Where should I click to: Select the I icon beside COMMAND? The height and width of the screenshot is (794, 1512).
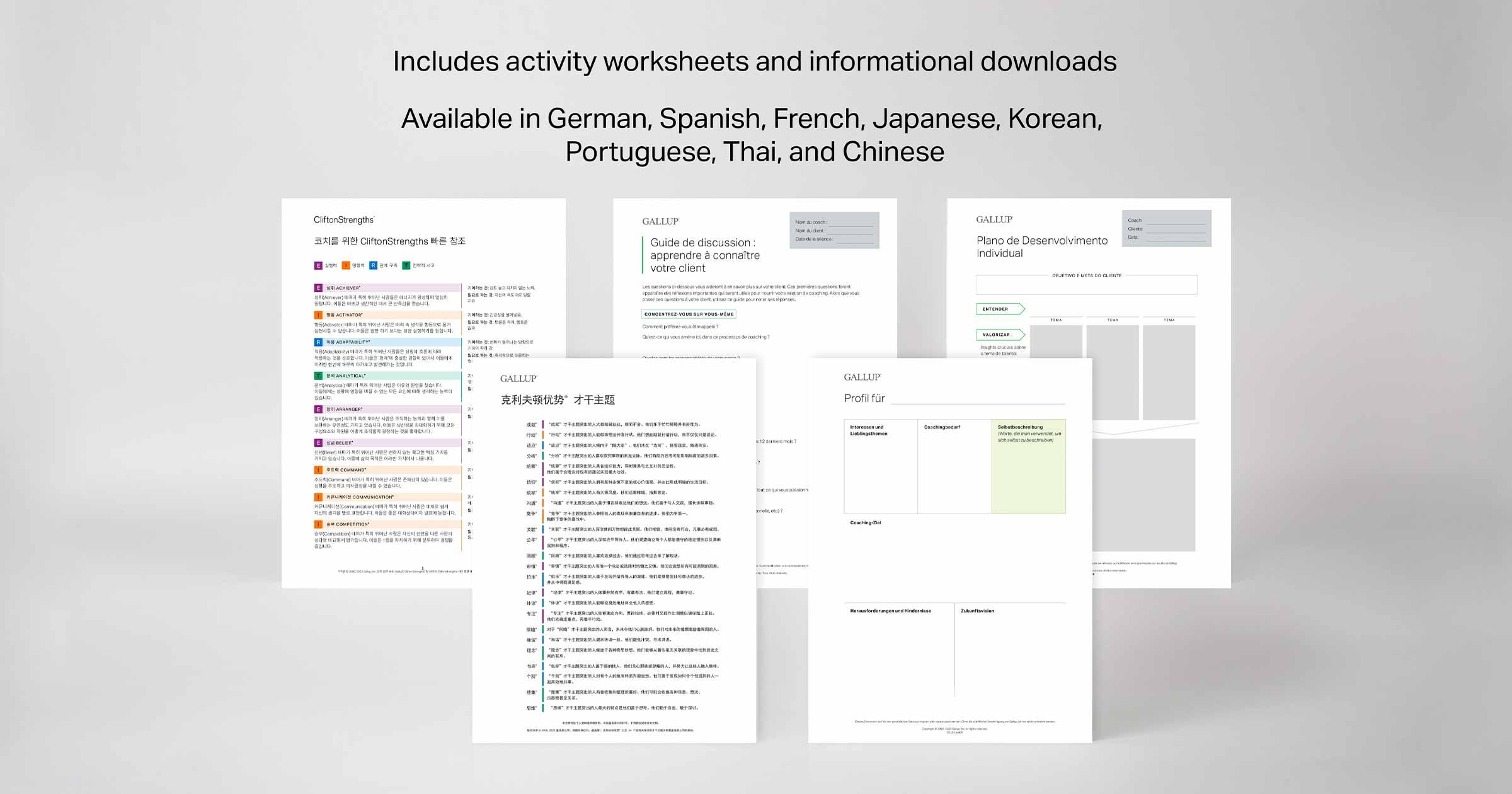[318, 469]
